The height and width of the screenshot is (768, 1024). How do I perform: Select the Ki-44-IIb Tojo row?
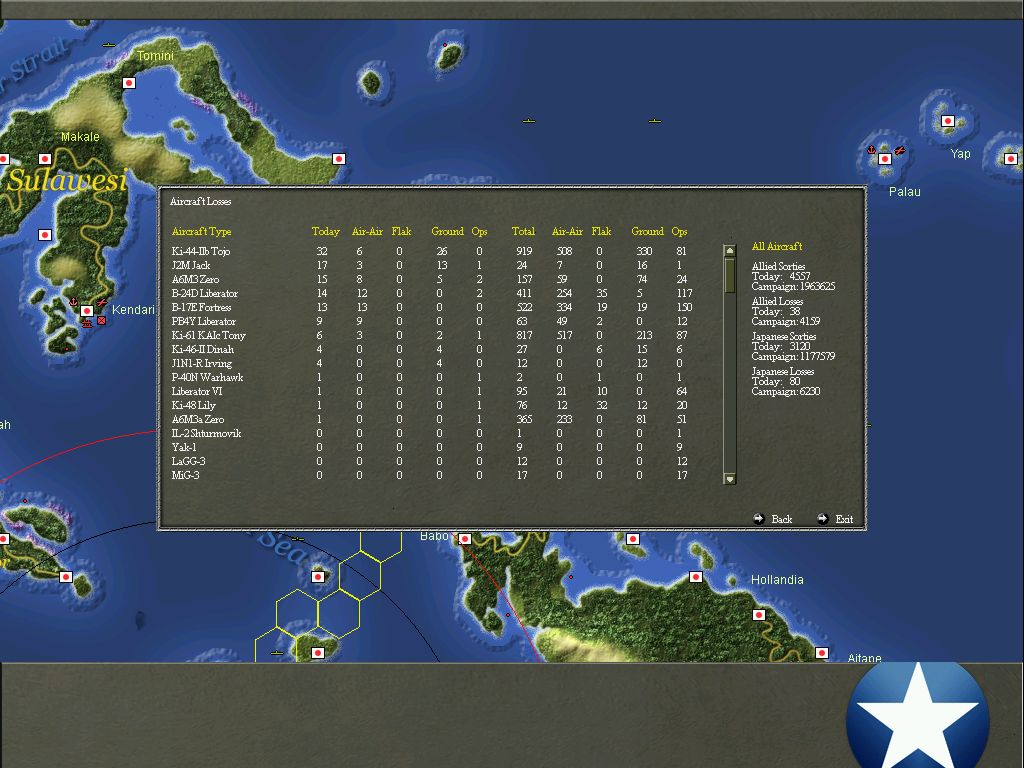point(431,251)
